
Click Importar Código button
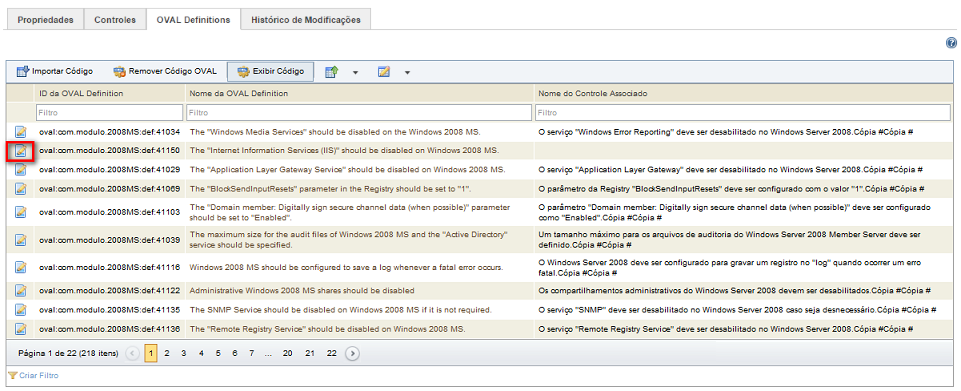(55, 72)
